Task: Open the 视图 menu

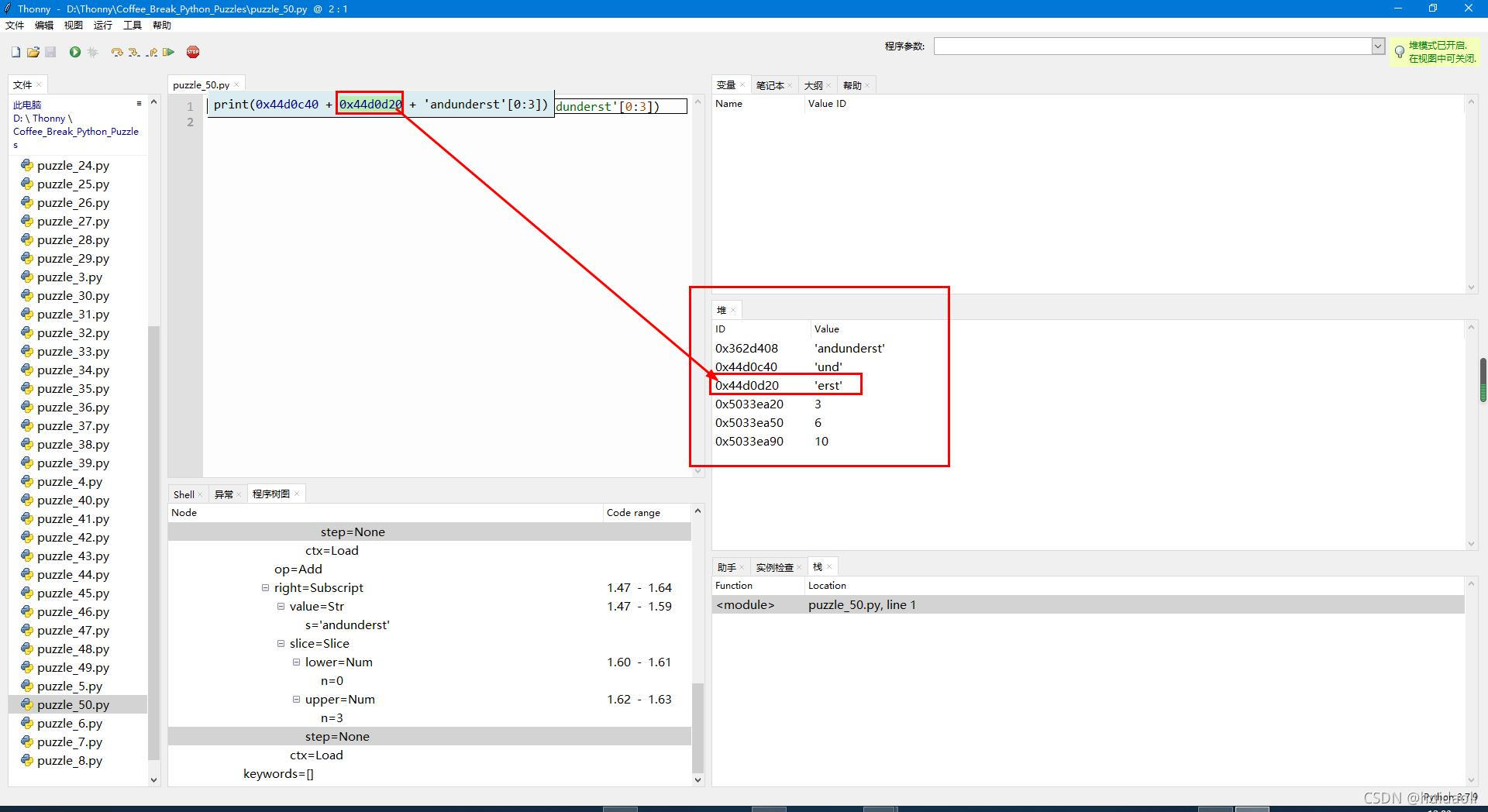Action: click(x=74, y=26)
